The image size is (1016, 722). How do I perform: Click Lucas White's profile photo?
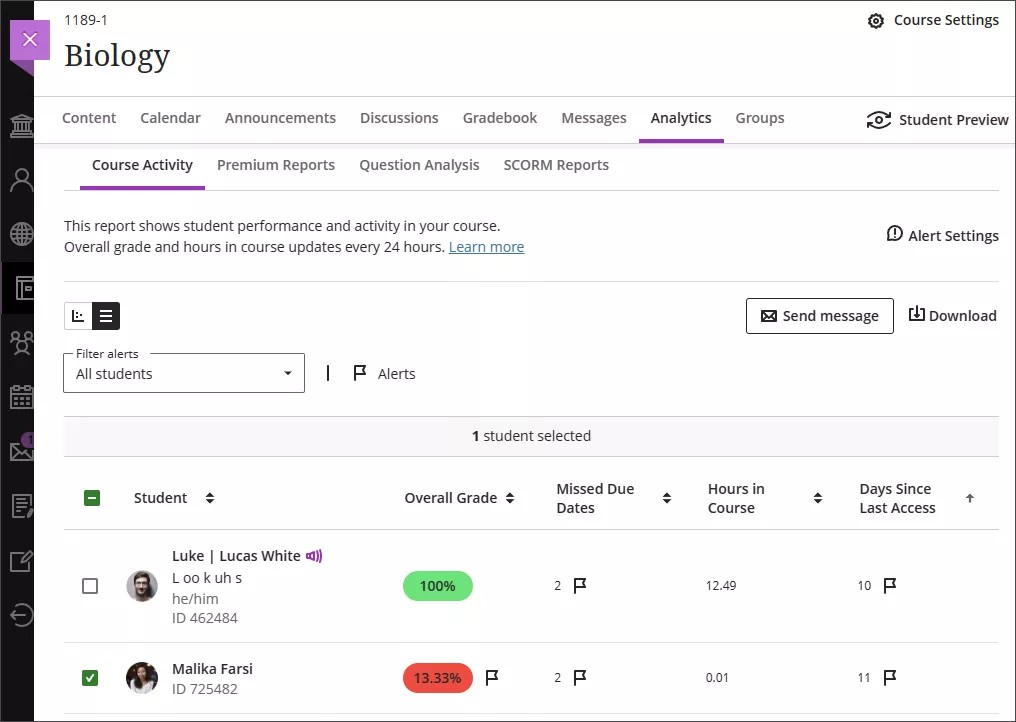[x=142, y=586]
